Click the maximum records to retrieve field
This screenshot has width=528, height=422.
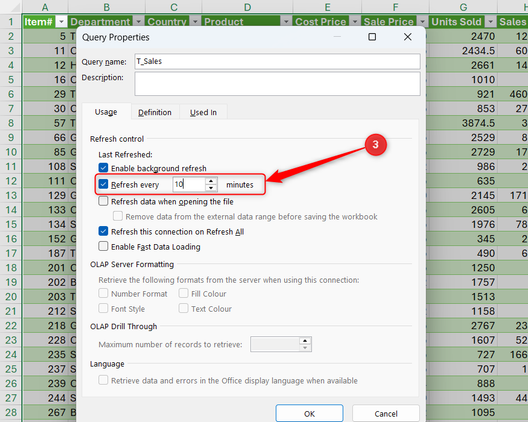[275, 344]
